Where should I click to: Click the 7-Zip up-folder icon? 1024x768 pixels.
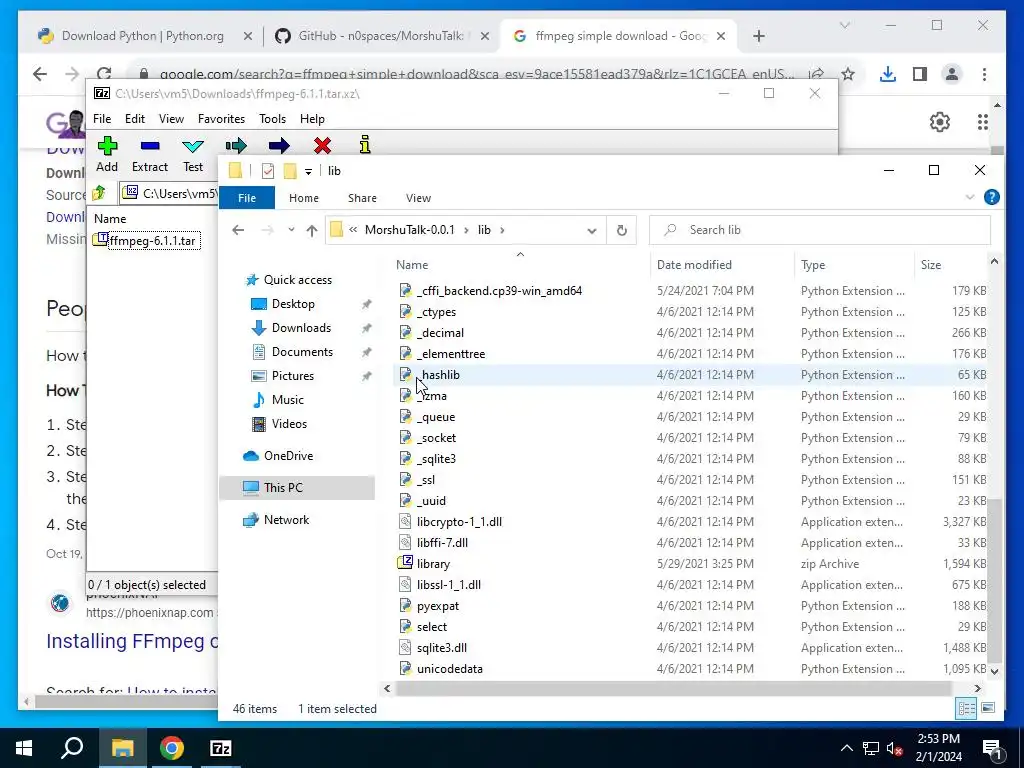tap(99, 193)
